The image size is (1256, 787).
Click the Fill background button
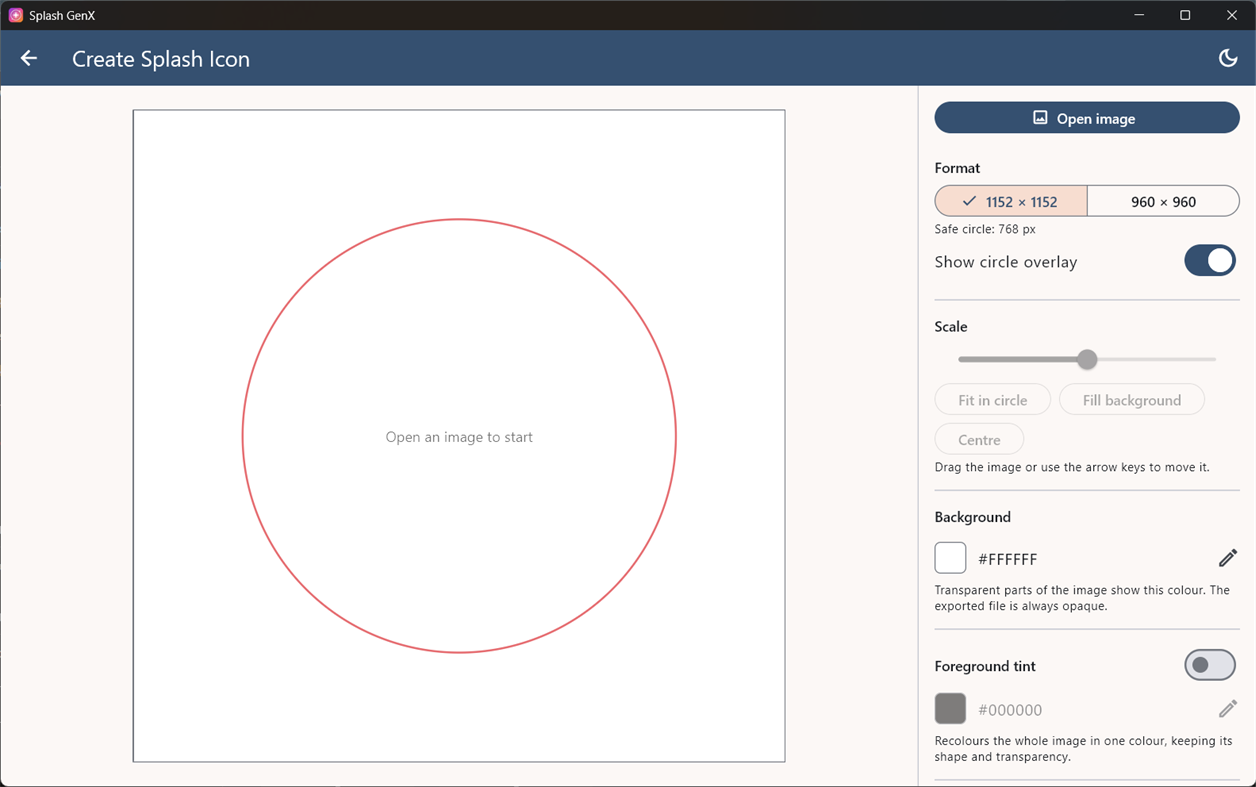1132,400
